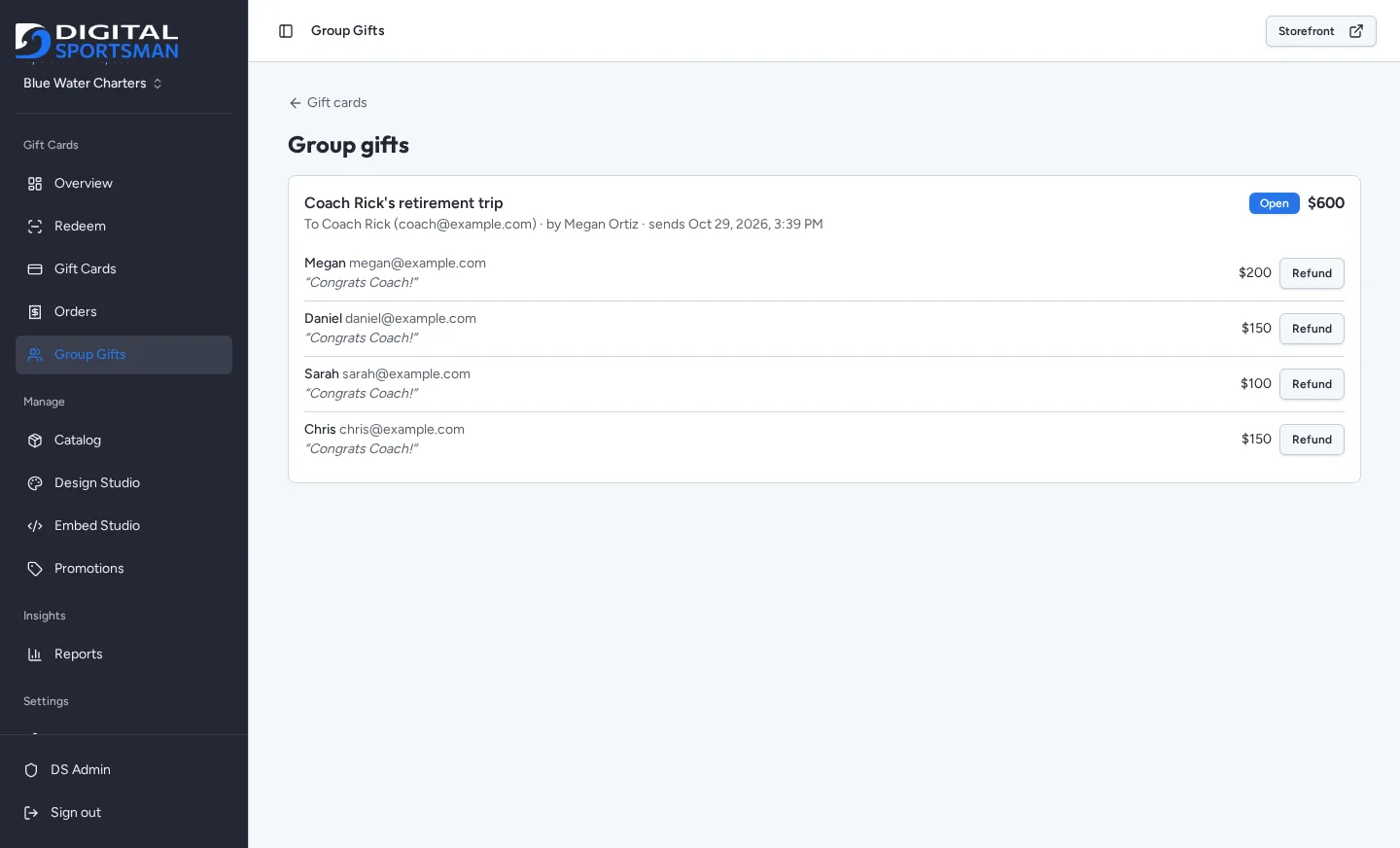
Task: Open Design Studio
Action: tap(123, 483)
